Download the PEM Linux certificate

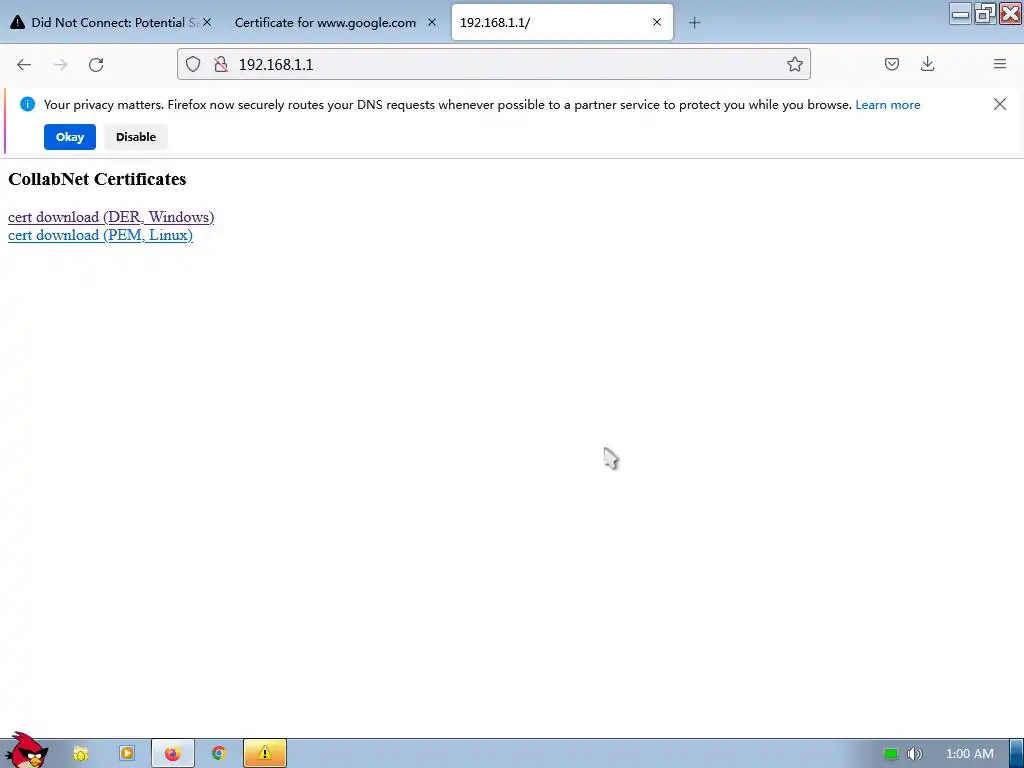point(100,235)
